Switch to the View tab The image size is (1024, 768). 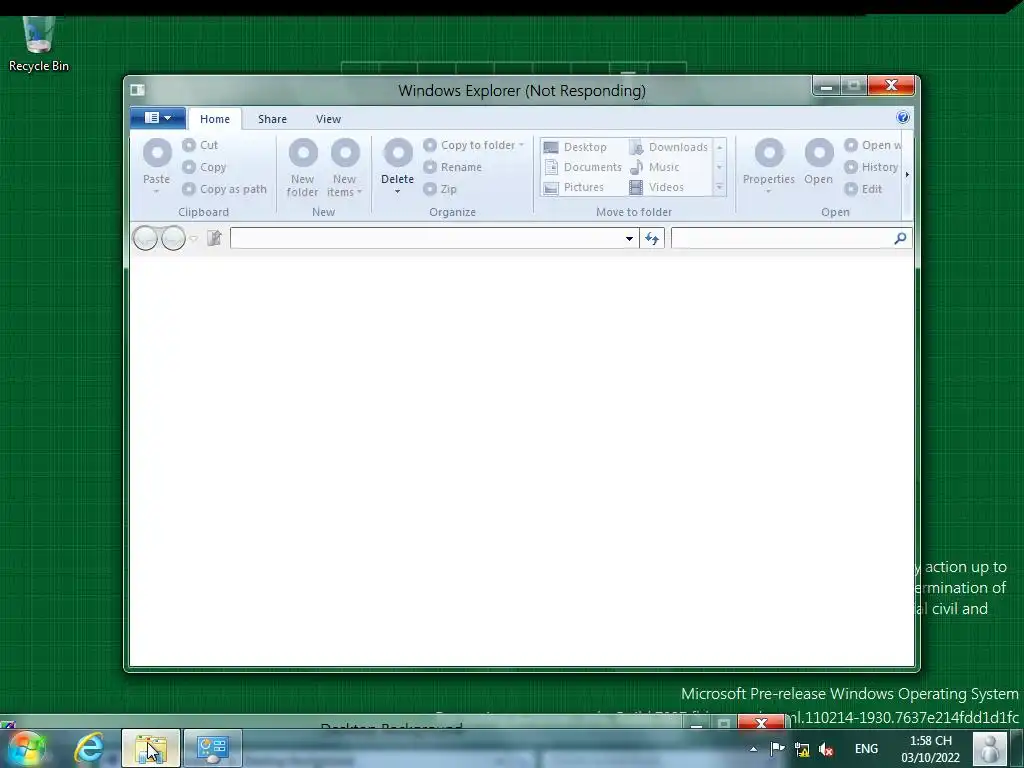tap(328, 119)
